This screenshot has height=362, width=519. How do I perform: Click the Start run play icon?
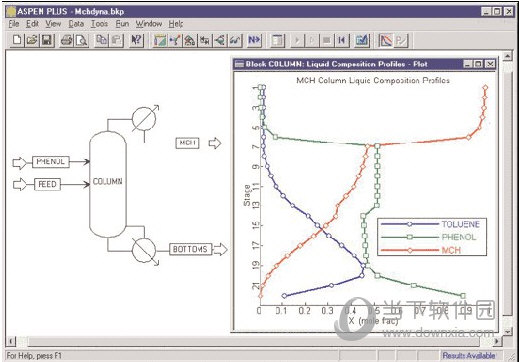click(x=297, y=40)
